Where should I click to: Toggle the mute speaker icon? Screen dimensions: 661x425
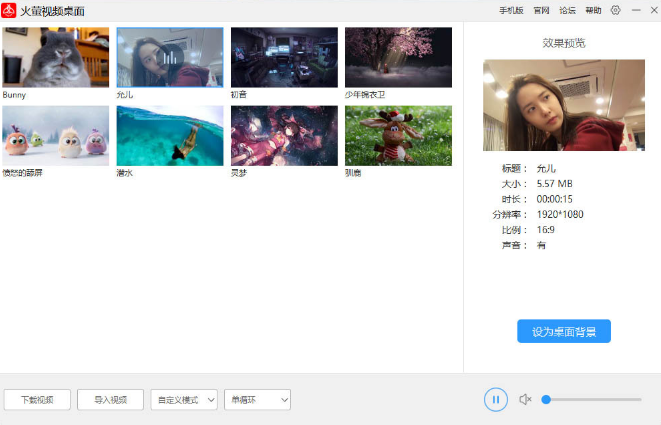[525, 399]
